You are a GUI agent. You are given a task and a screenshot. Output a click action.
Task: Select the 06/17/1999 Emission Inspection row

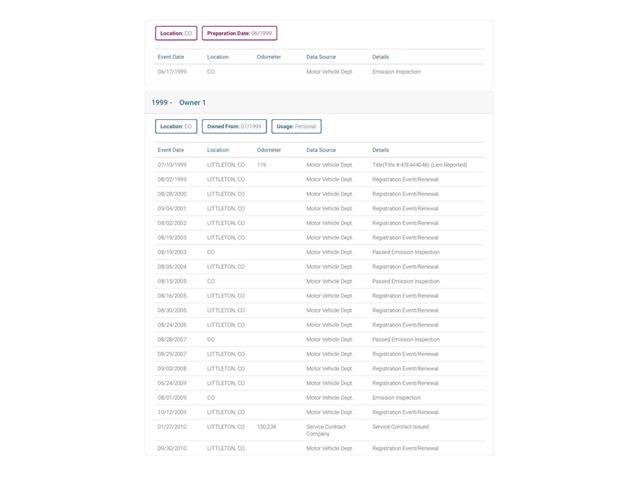pos(319,72)
